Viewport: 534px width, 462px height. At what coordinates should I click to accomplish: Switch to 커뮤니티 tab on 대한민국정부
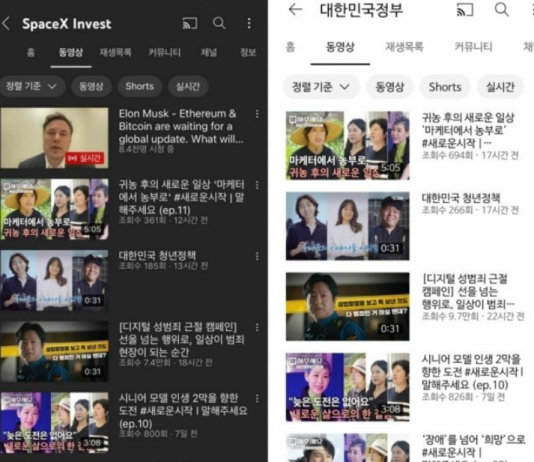click(x=473, y=47)
